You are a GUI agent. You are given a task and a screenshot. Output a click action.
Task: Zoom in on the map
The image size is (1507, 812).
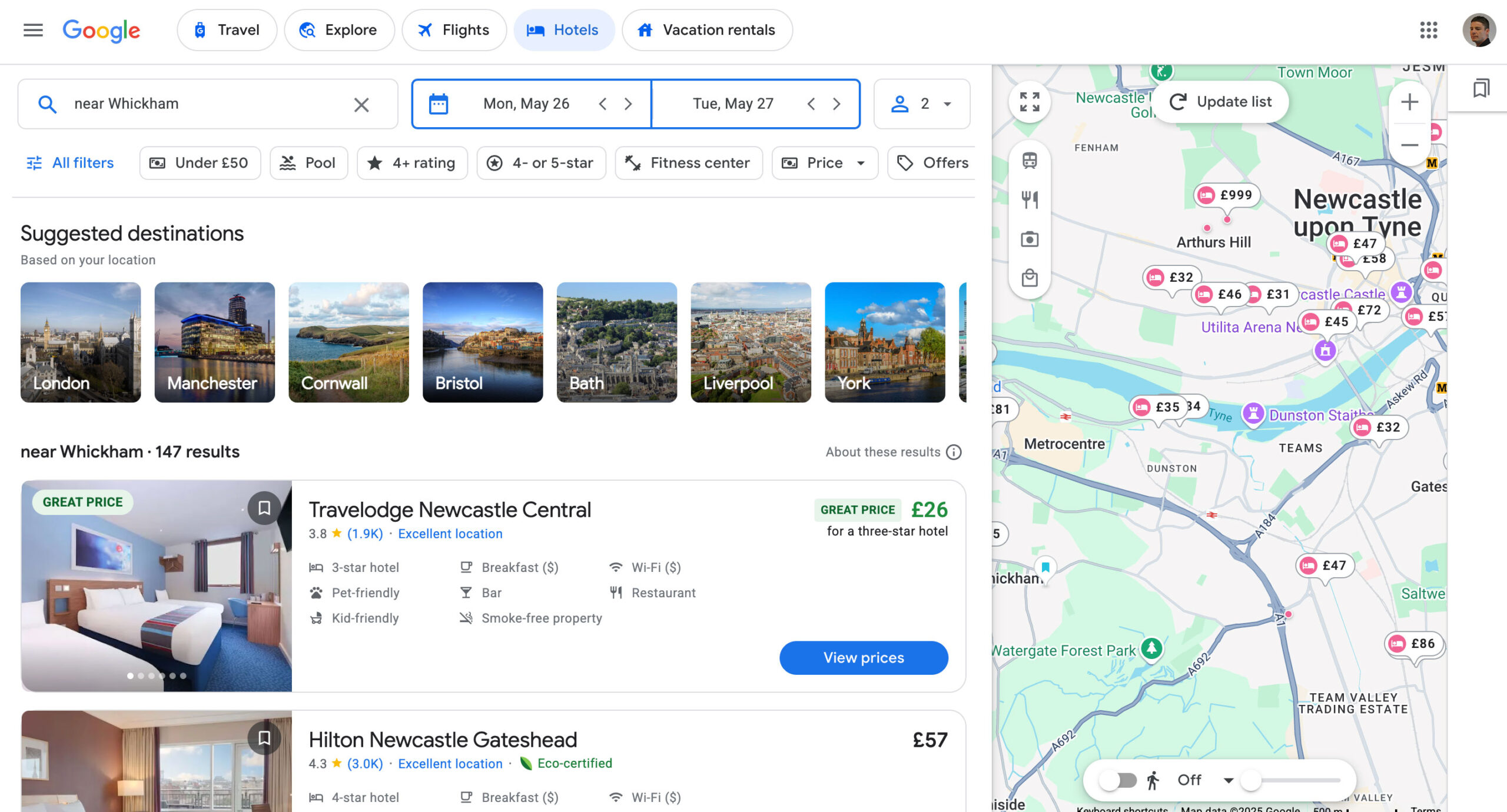click(1409, 102)
